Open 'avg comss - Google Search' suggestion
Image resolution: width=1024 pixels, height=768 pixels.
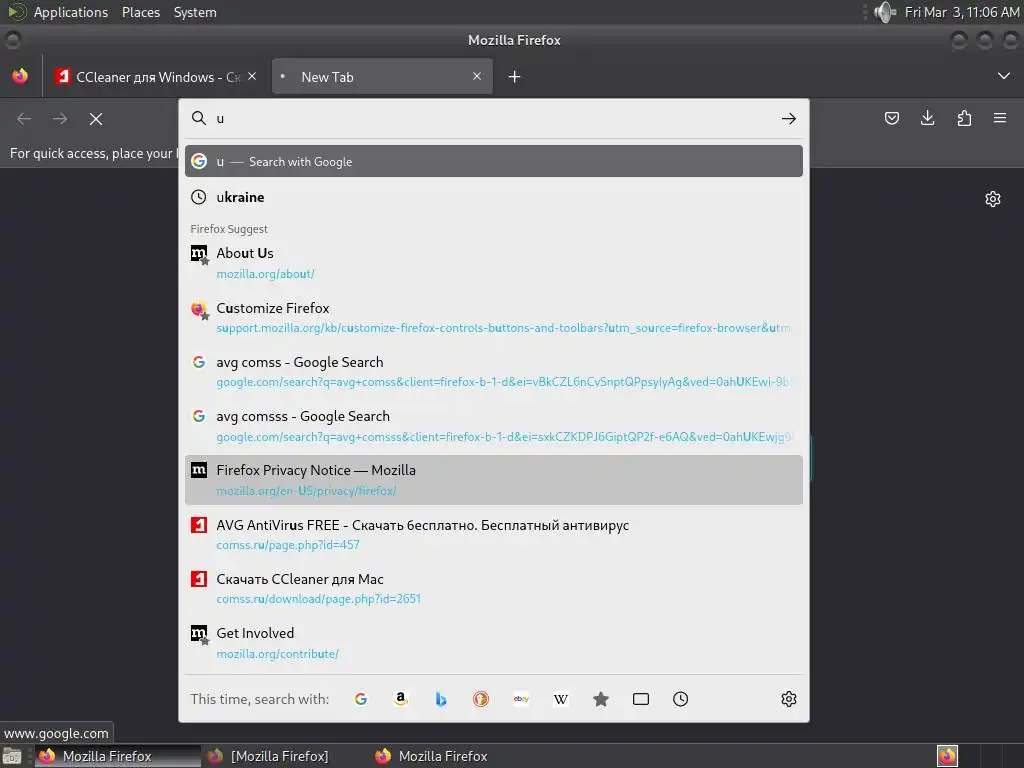pyautogui.click(x=494, y=372)
